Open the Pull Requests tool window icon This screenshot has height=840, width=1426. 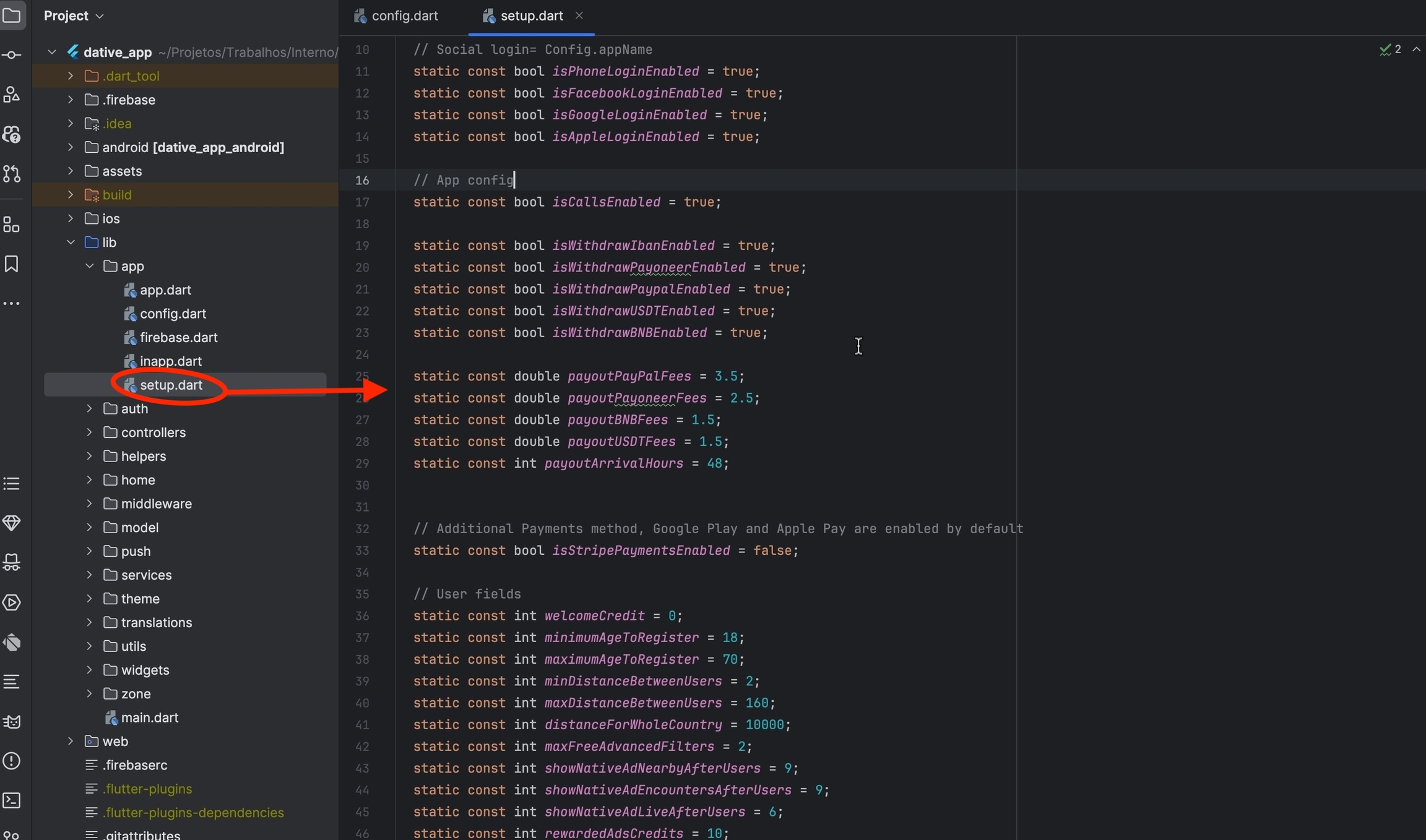(x=12, y=174)
